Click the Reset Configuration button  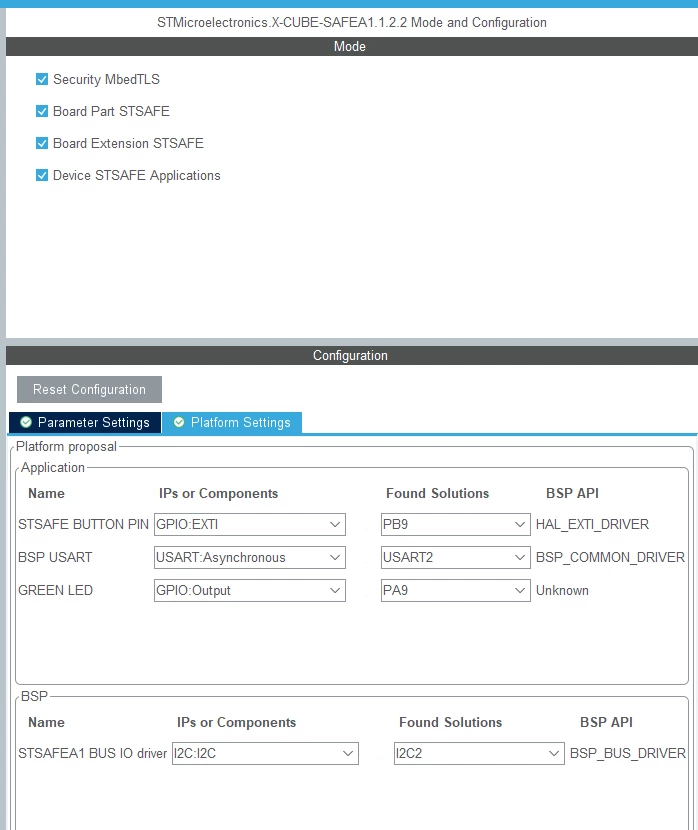tap(89, 390)
